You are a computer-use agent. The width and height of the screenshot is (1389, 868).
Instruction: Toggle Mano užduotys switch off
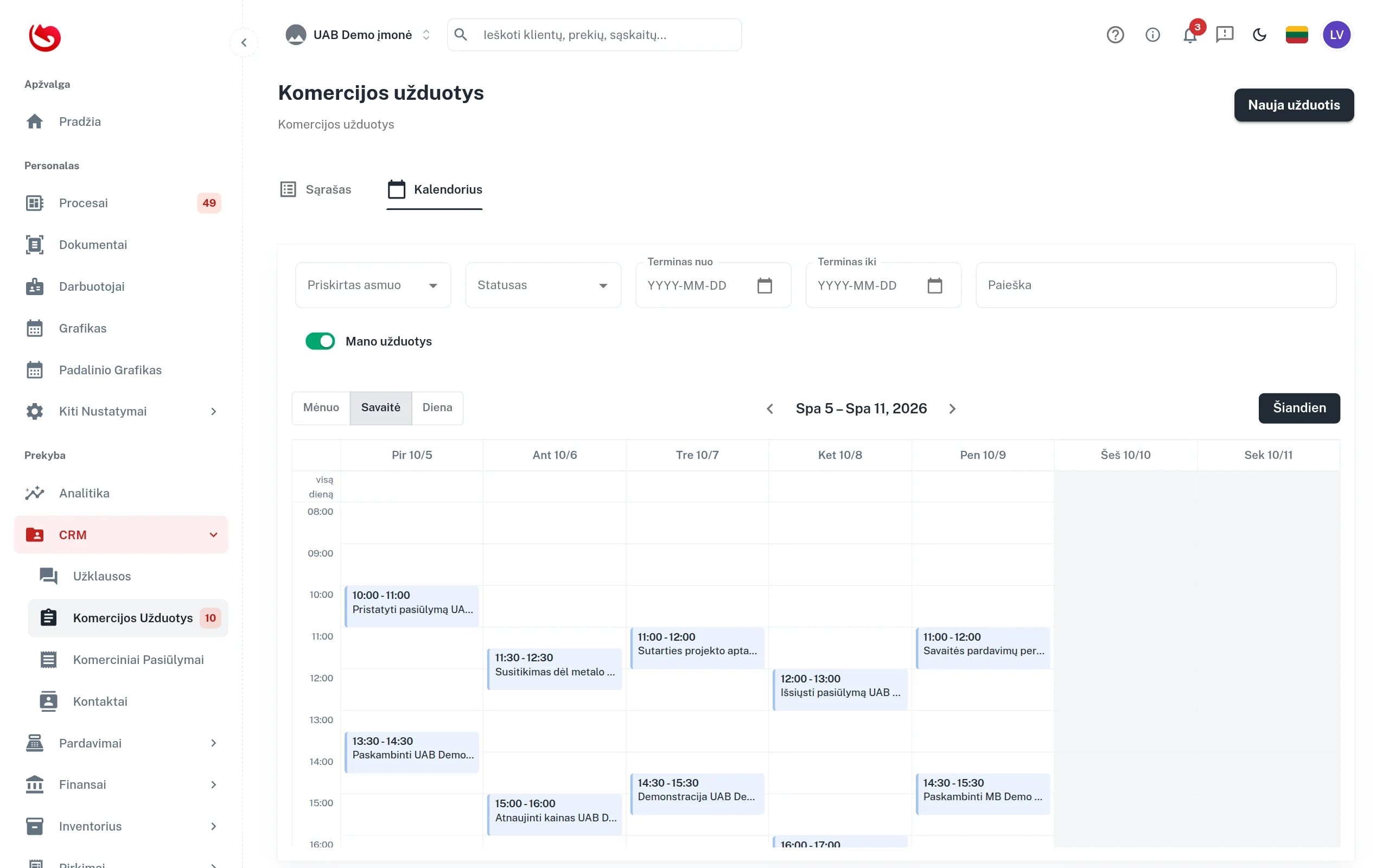click(x=320, y=342)
